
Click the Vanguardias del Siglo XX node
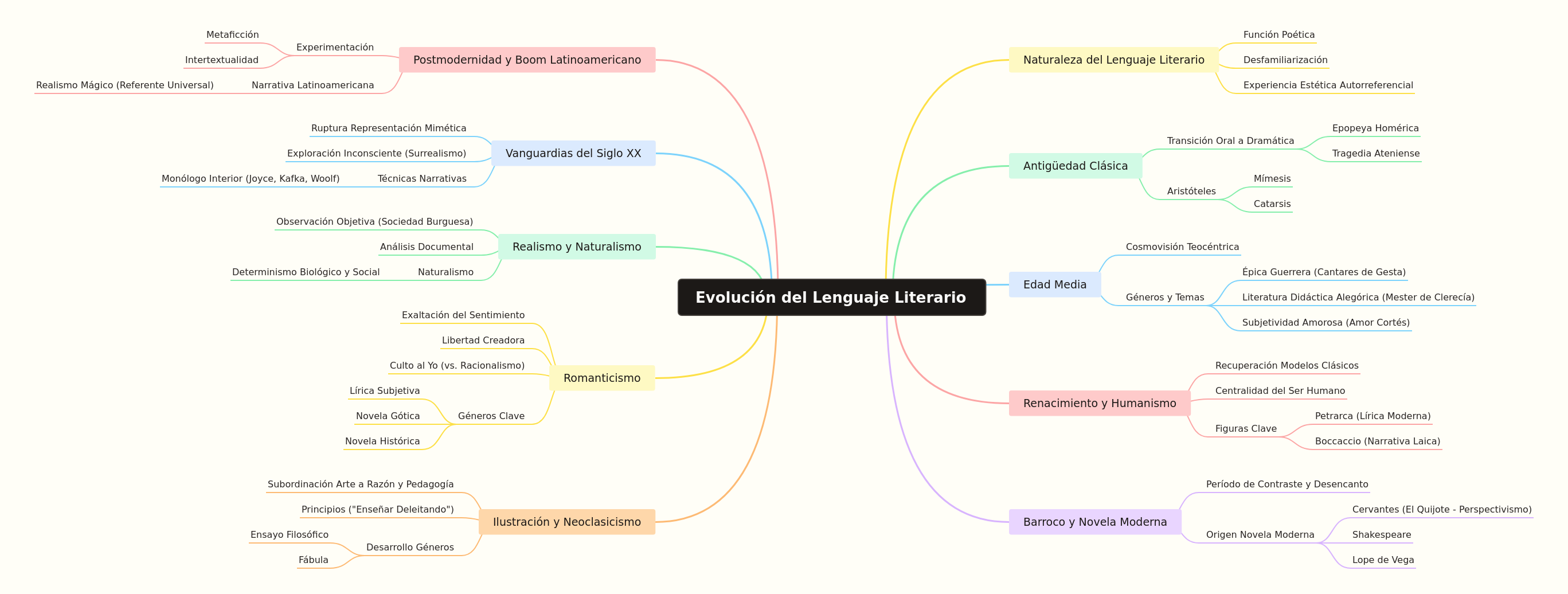coord(573,153)
